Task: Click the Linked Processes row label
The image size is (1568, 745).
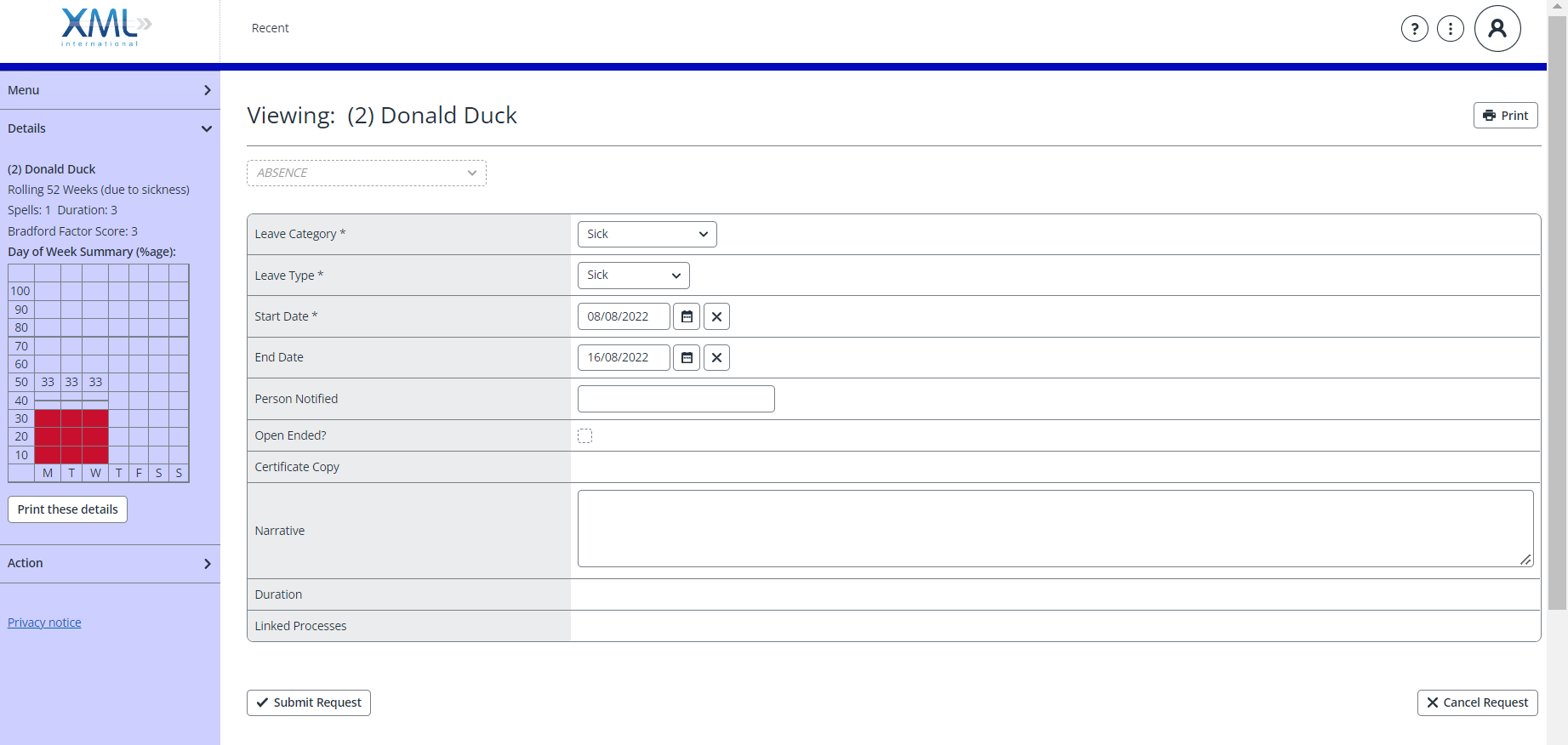Action: (x=300, y=626)
